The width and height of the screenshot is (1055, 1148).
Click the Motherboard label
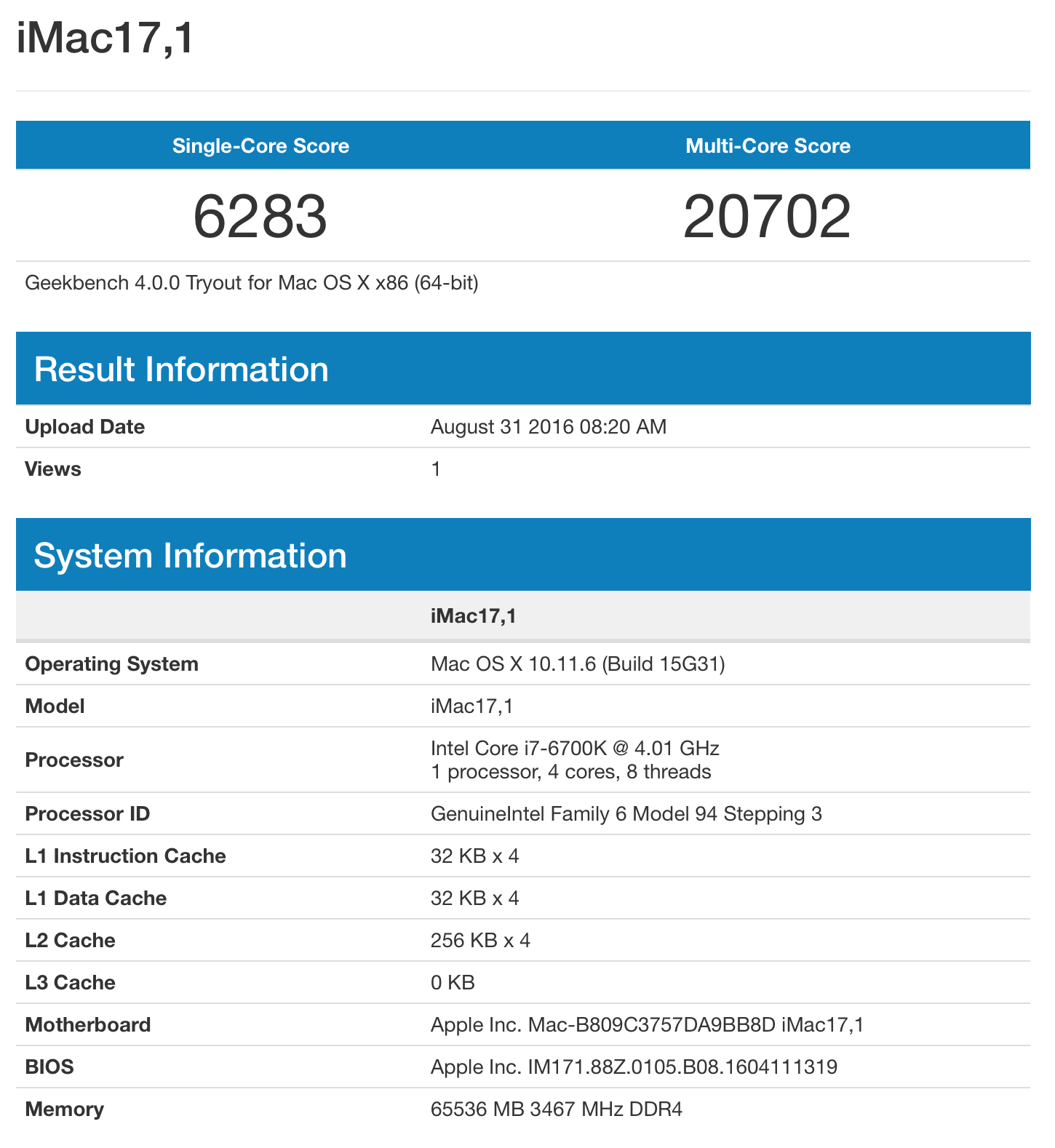(88, 1024)
